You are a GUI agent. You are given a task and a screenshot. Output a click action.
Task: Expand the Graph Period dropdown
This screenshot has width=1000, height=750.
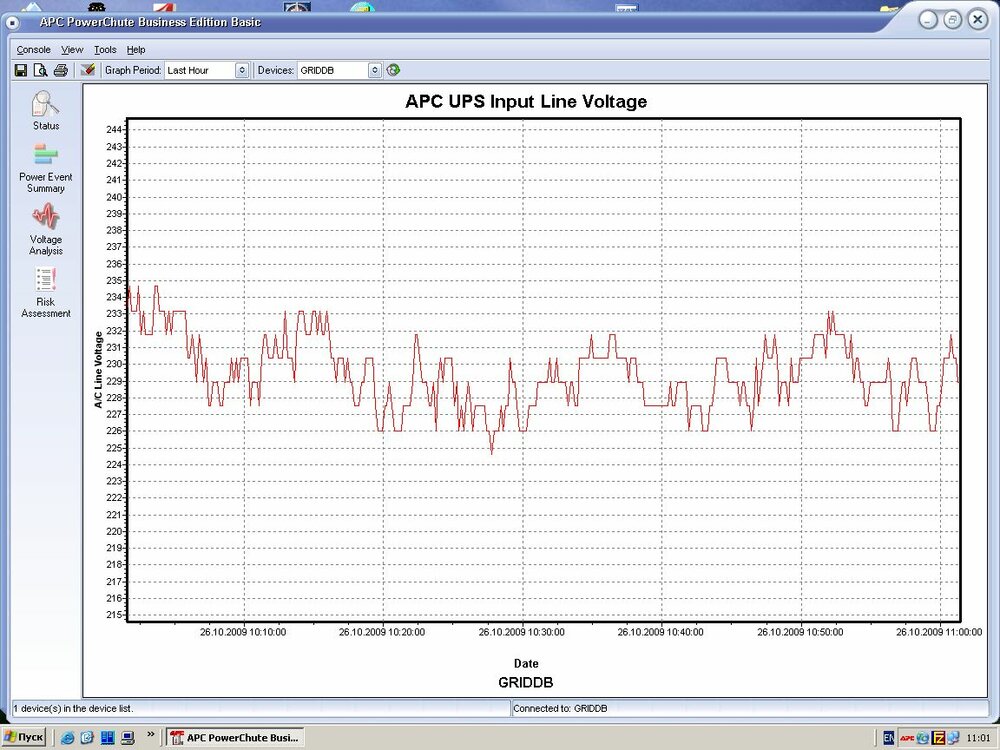[x=241, y=70]
